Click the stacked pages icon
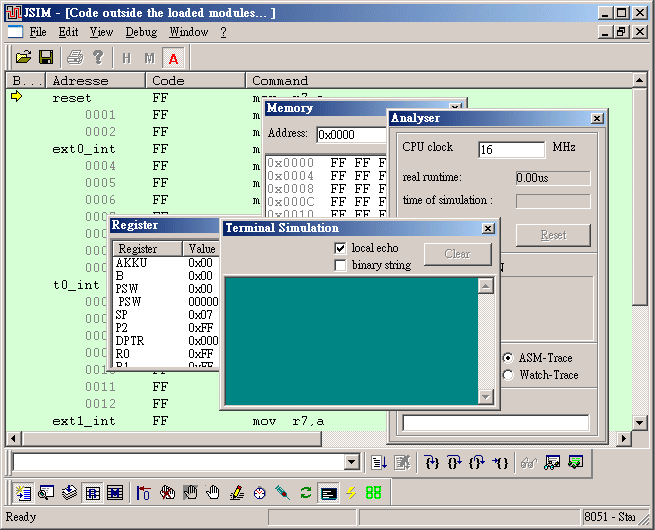The image size is (655, 530). click(x=69, y=493)
